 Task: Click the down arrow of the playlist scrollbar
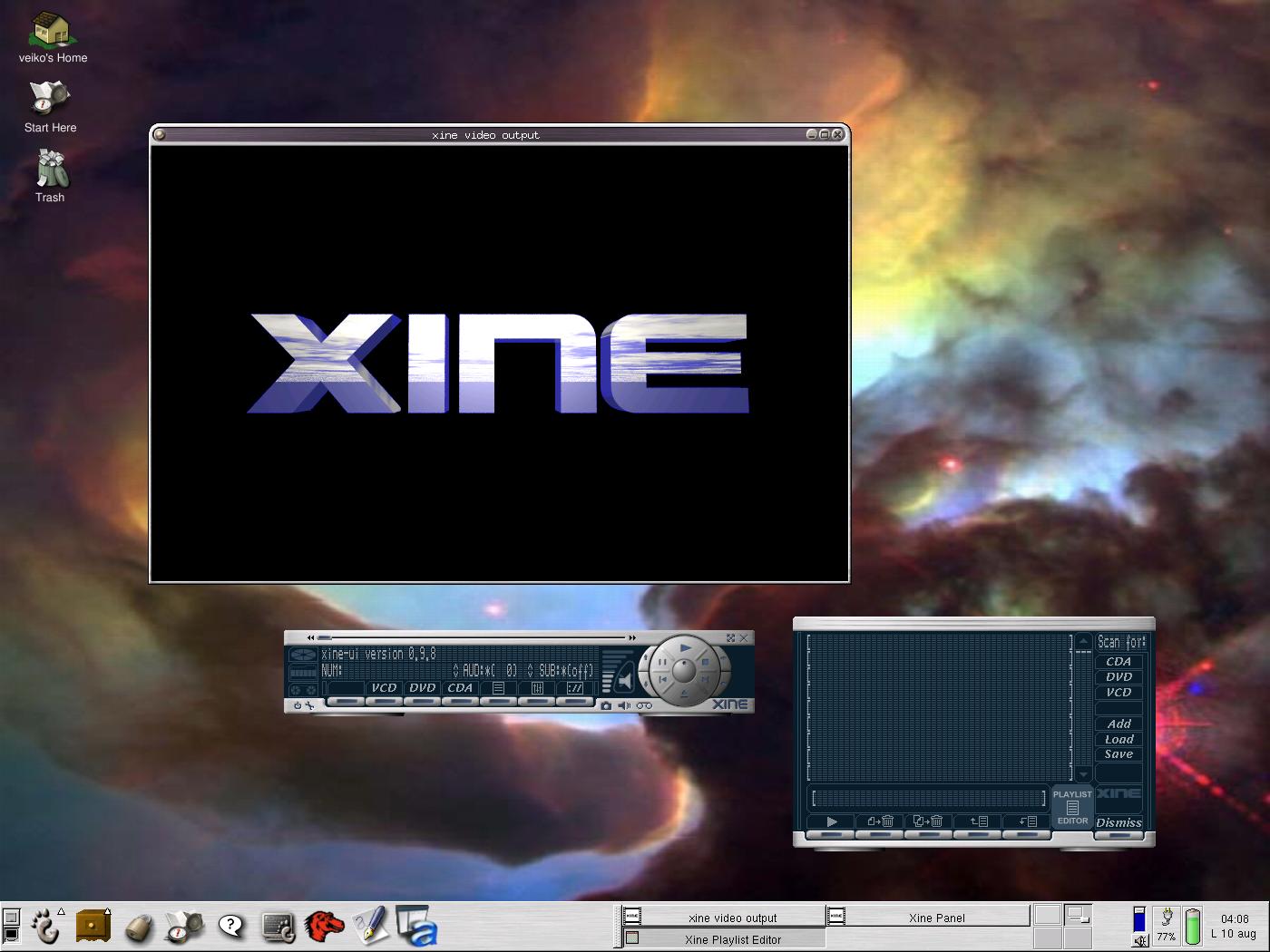pos(1083,774)
